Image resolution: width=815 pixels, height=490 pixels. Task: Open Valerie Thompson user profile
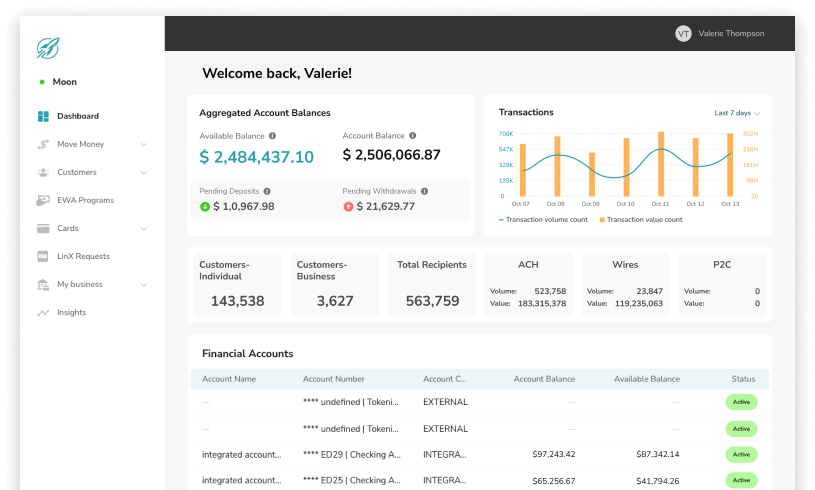pos(720,33)
